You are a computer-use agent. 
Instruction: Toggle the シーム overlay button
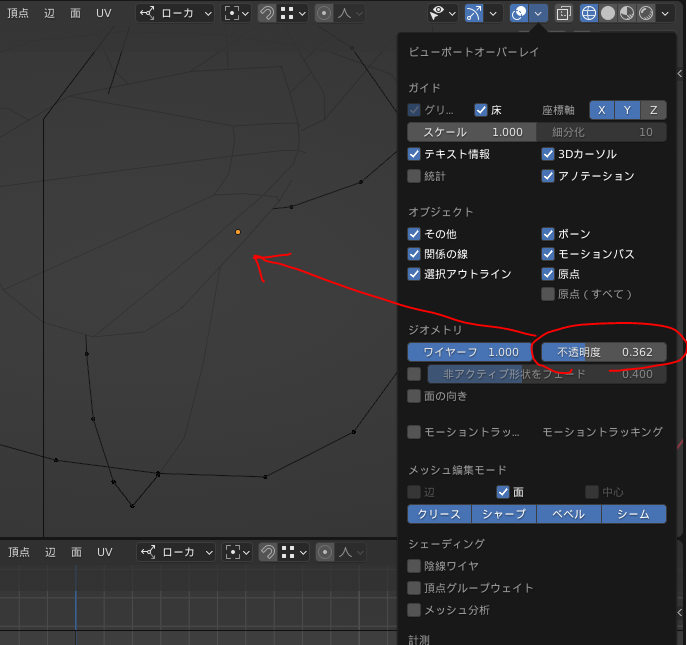(x=634, y=514)
